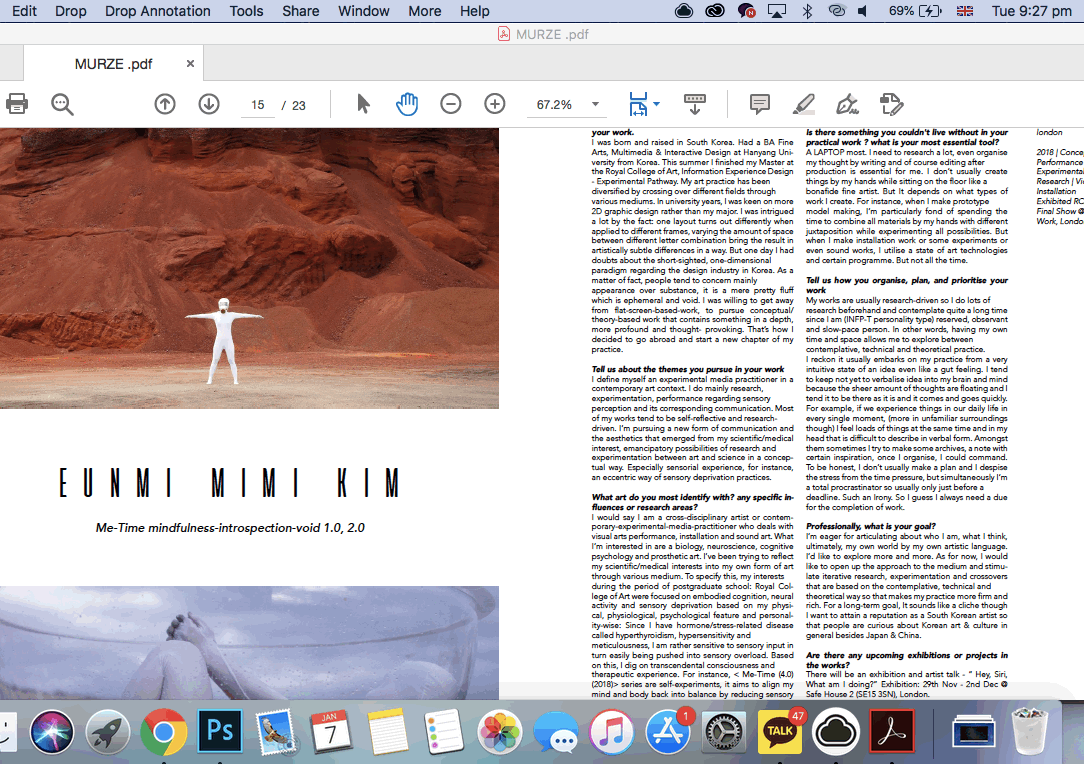Open iTunes music app in dock
The height and width of the screenshot is (764, 1084).
tap(611, 732)
